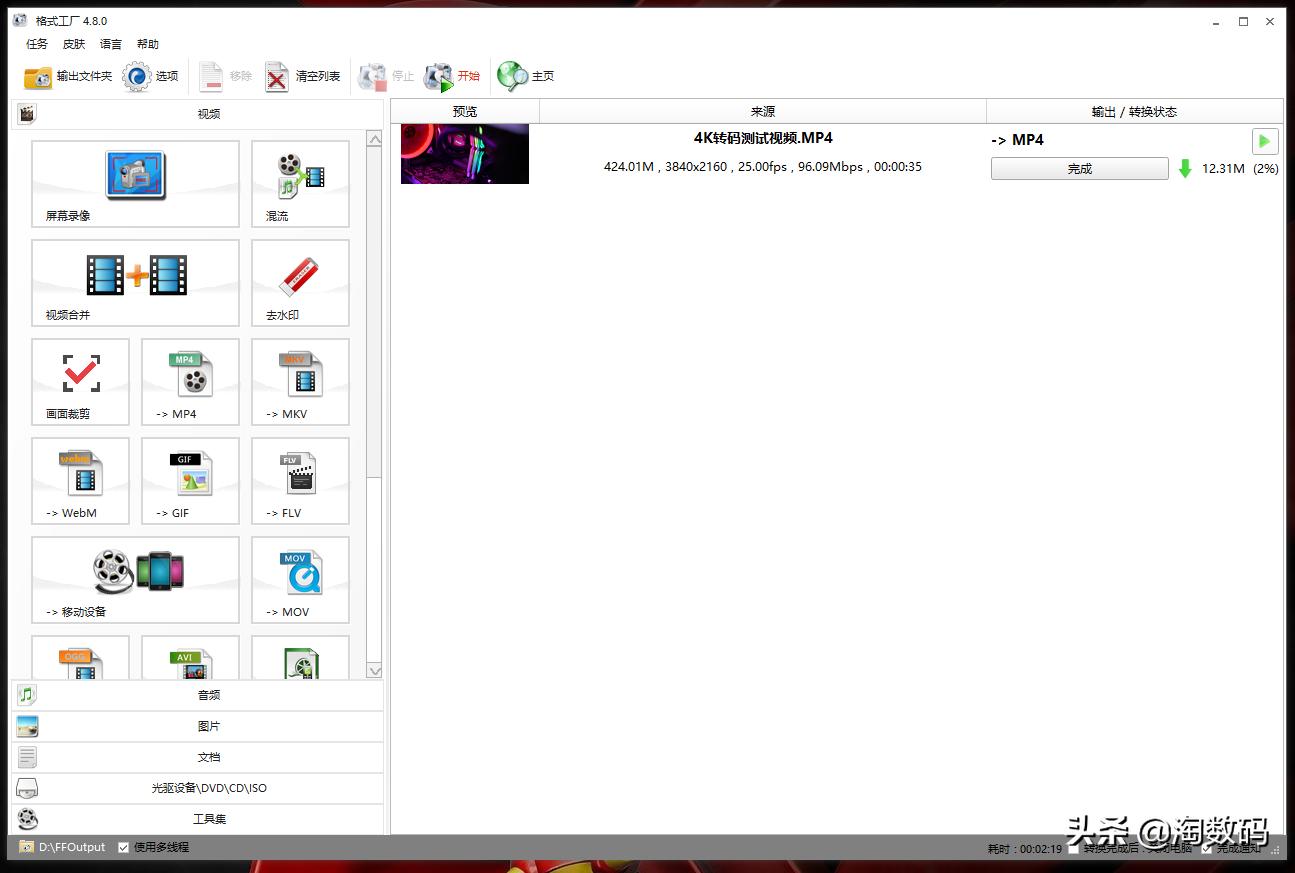This screenshot has height=873, width=1295.
Task: Expand the 音频 audio category
Action: point(208,694)
